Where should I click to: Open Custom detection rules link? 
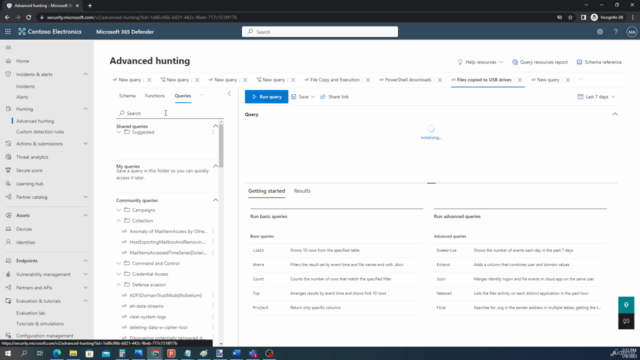(x=40, y=132)
